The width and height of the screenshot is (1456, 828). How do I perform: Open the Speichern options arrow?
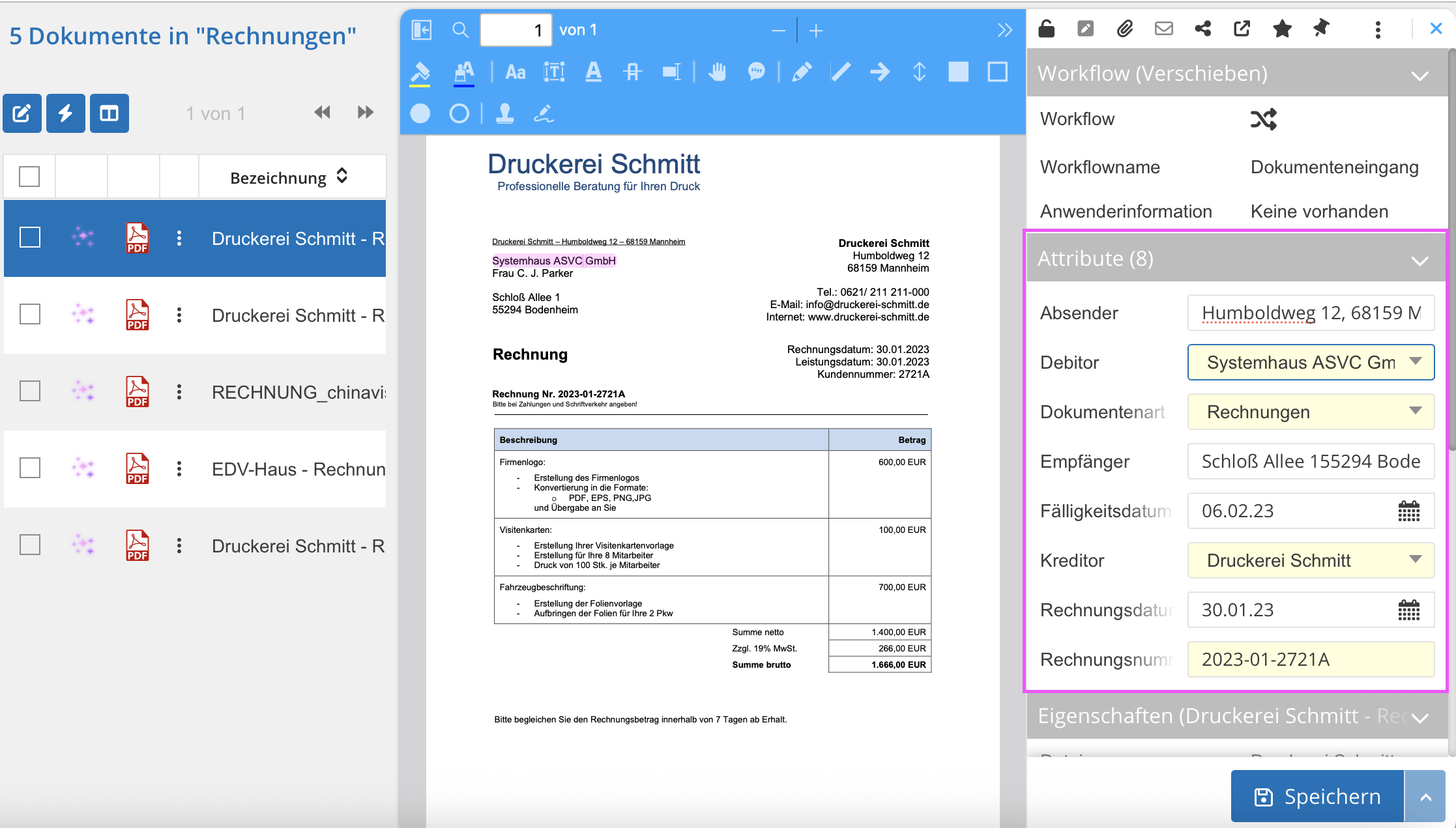[x=1425, y=797]
